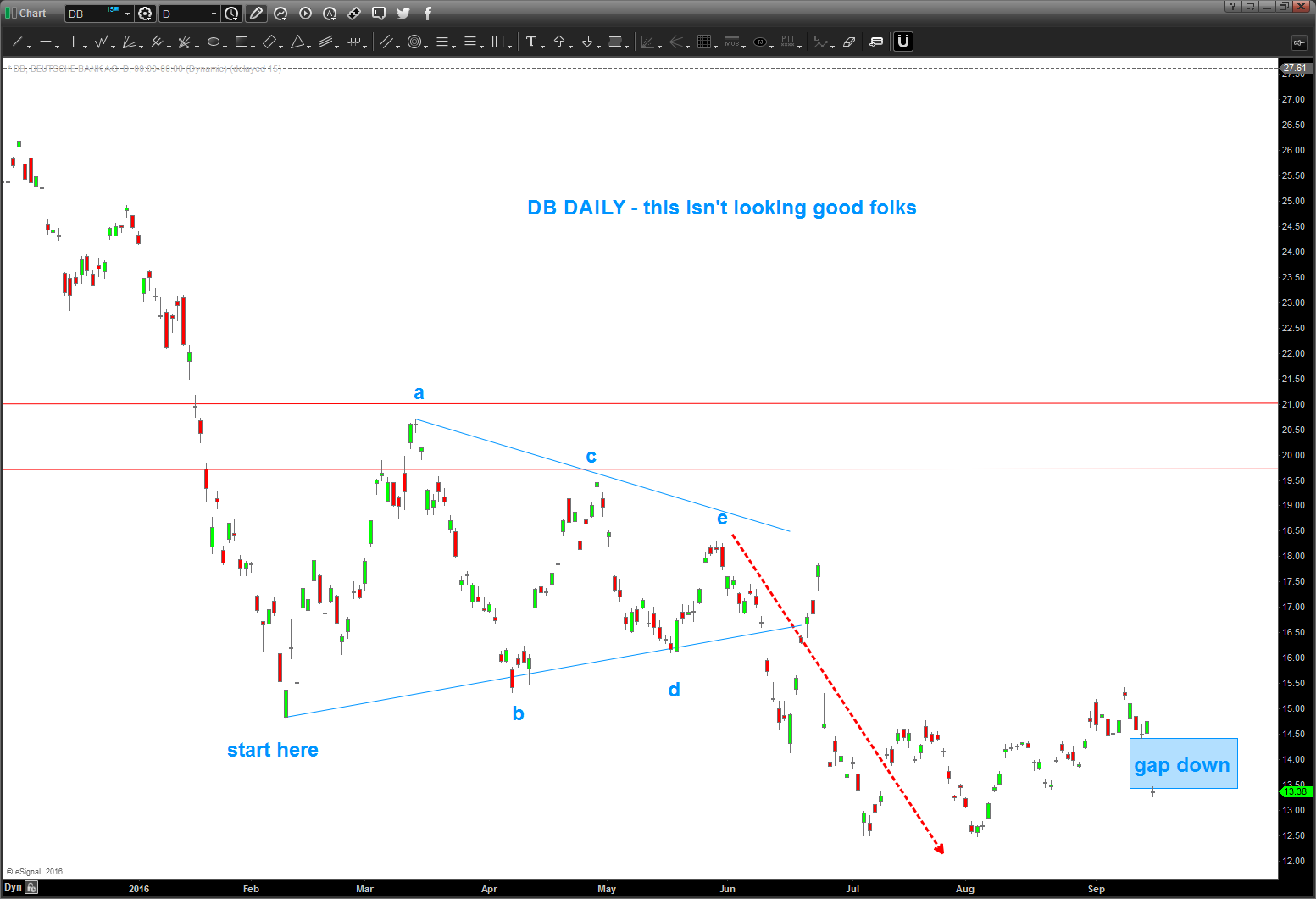
Task: Select the triangle drawing tool
Action: (297, 42)
